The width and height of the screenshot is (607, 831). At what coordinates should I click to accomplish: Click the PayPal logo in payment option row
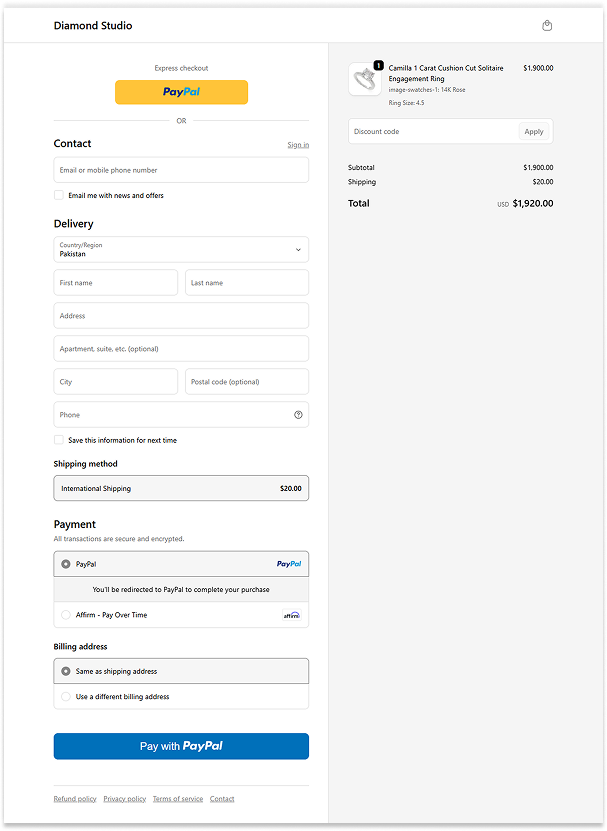(289, 564)
